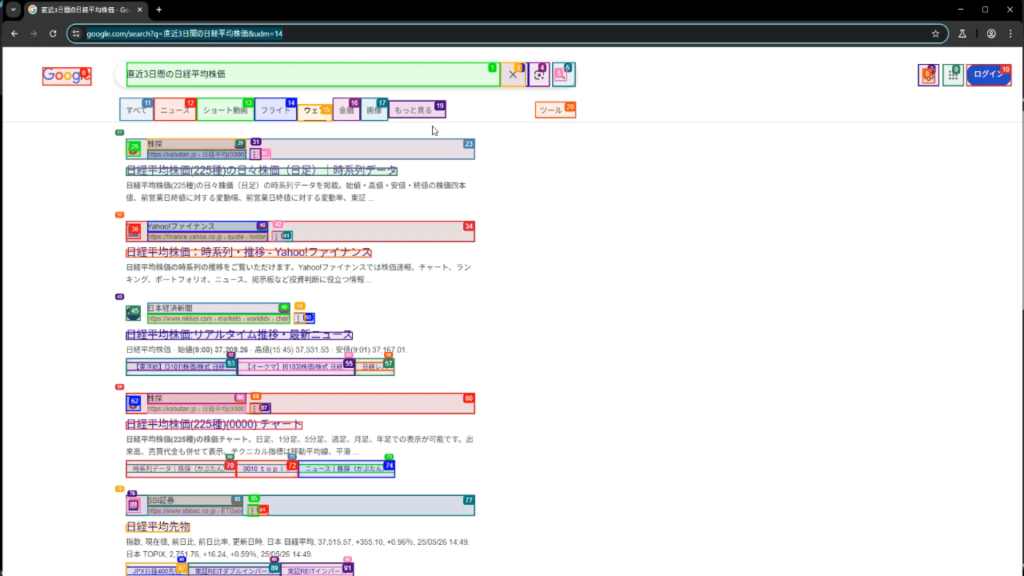Image resolution: width=1024 pixels, height=576 pixels.
Task: Open 日経平均株価(225種)の日々株価 時系列データ result
Action: point(261,170)
